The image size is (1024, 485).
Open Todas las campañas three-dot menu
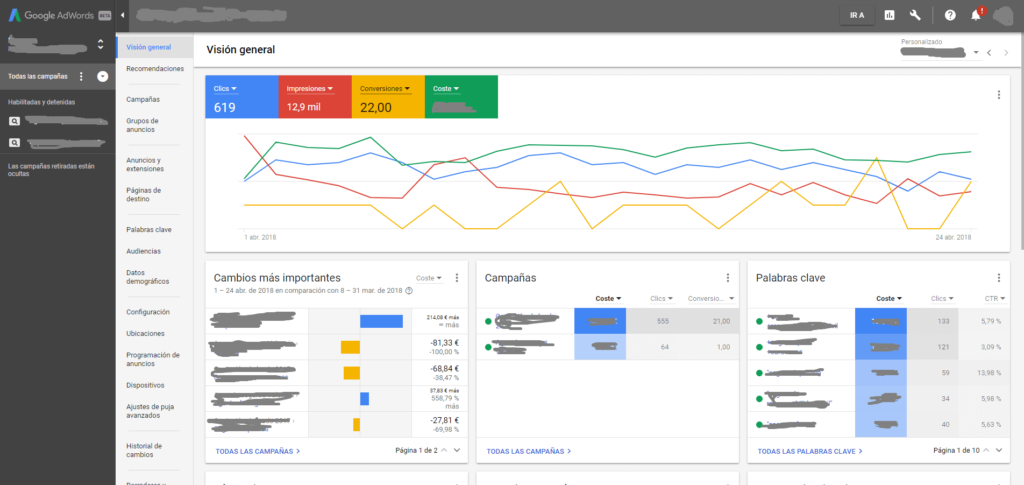pos(81,76)
